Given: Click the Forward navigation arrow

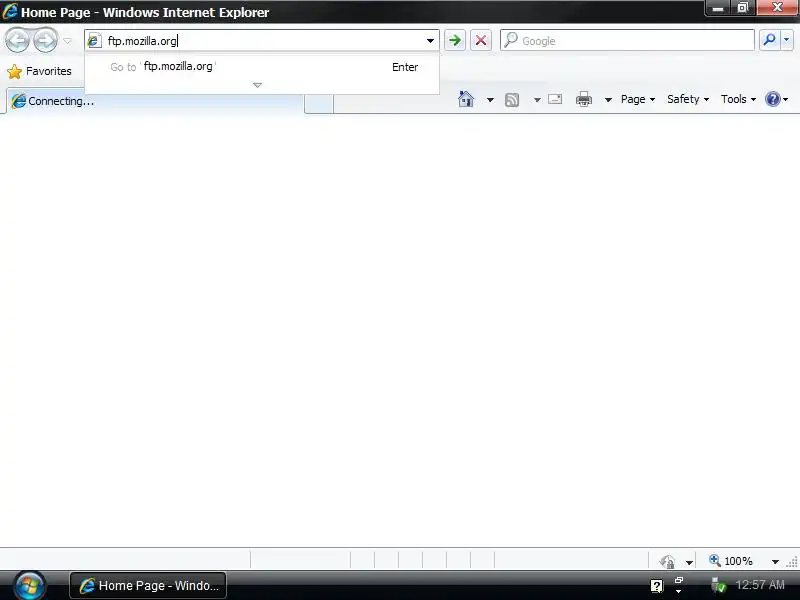Looking at the screenshot, I should pos(45,40).
